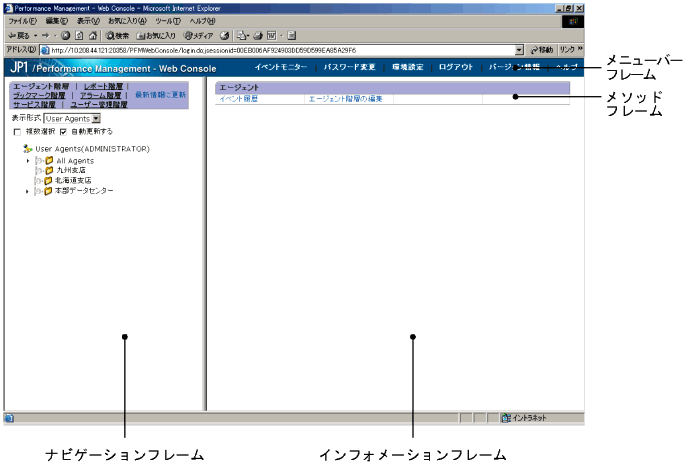Open the ファイル(F) menu
The image size is (688, 471).
pos(22,21)
